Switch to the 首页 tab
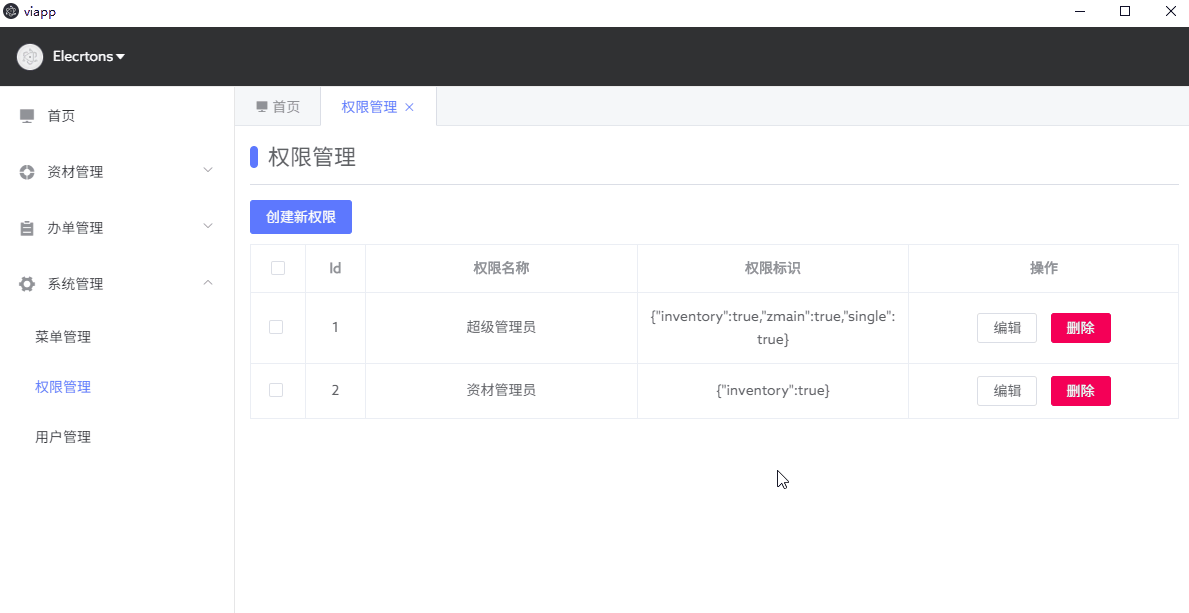Image resolution: width=1189 pixels, height=613 pixels. (277, 106)
